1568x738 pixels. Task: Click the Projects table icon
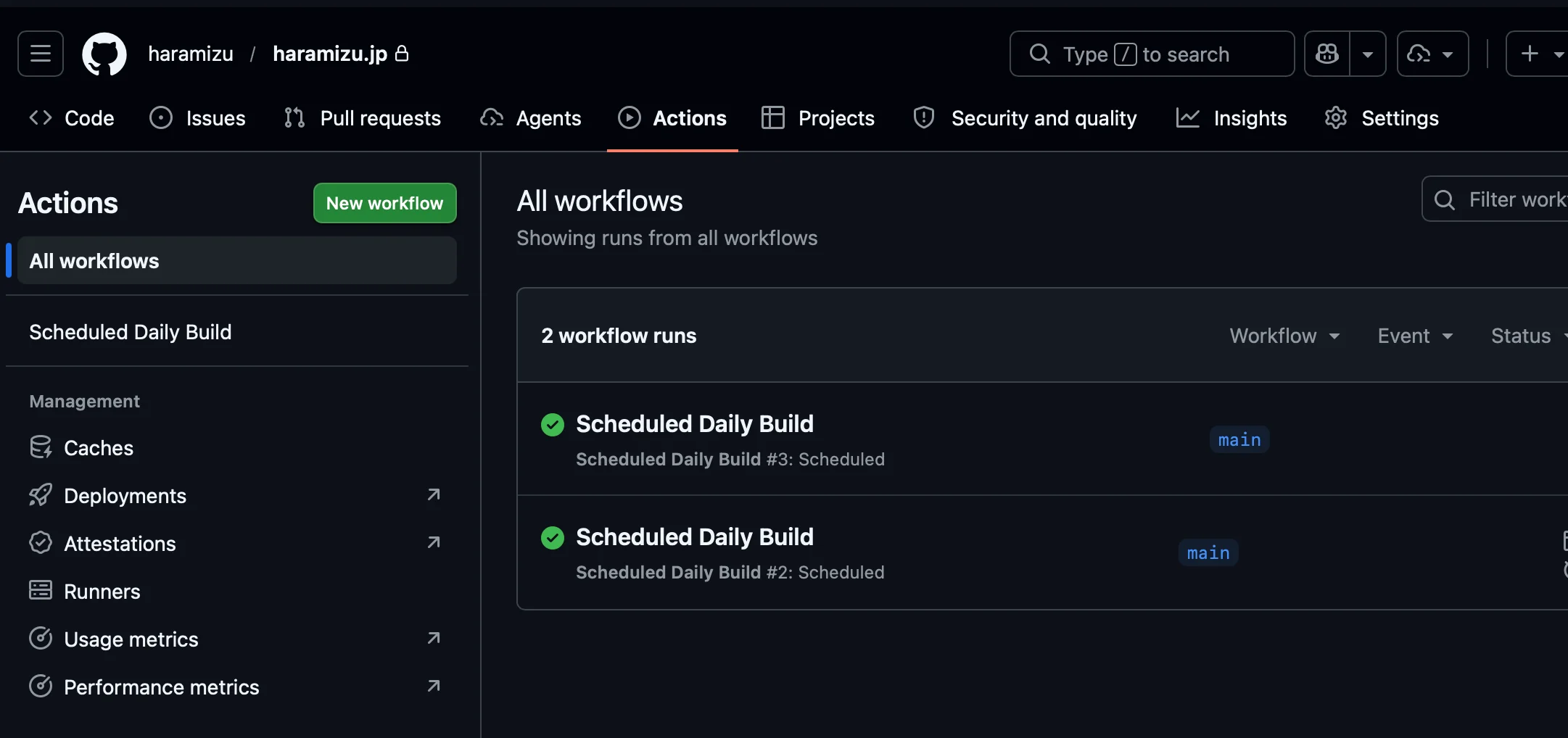tap(773, 117)
